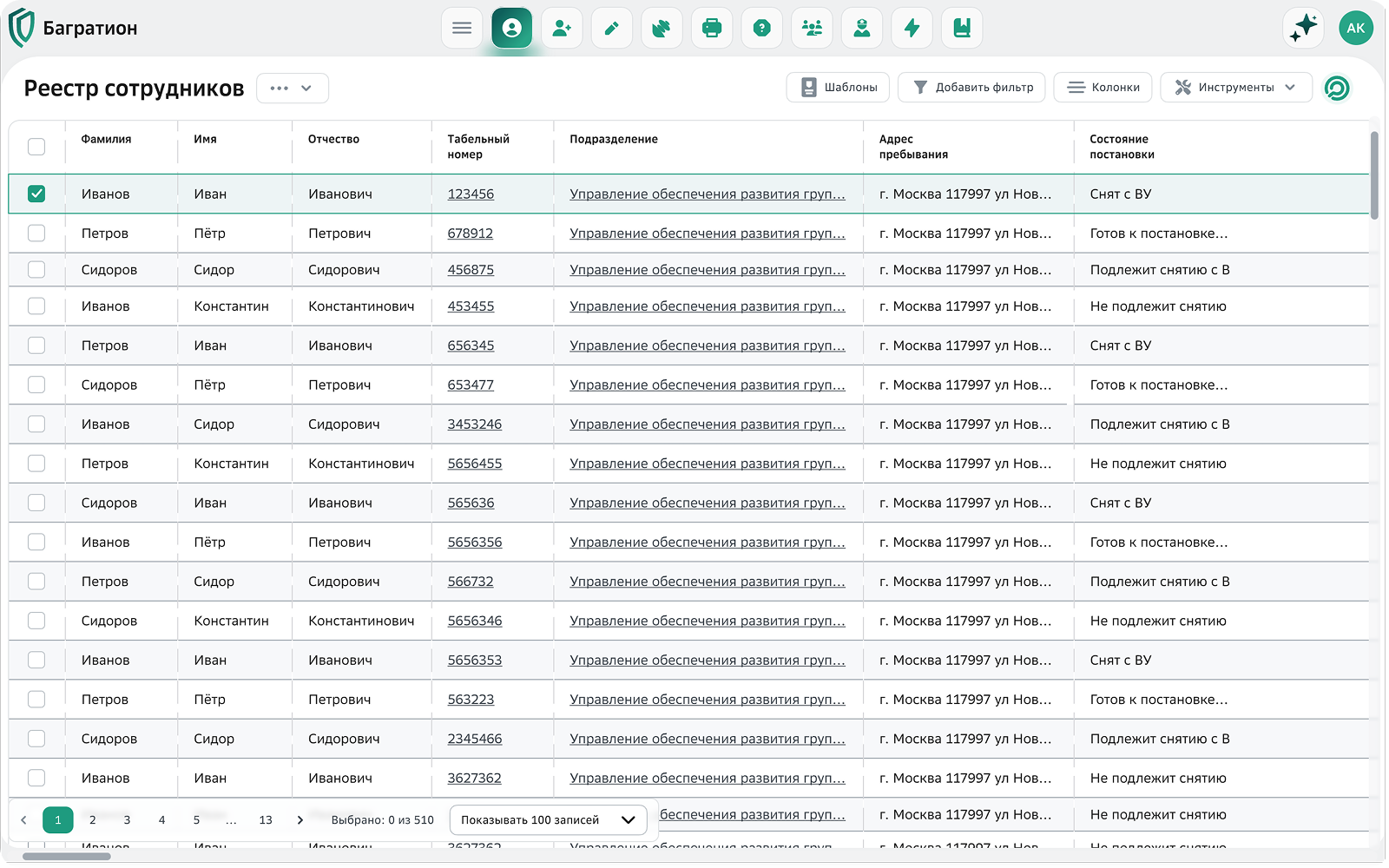The width and height of the screenshot is (1389, 868).
Task: Tick the select-all checkbox in table header
Action: point(36,147)
